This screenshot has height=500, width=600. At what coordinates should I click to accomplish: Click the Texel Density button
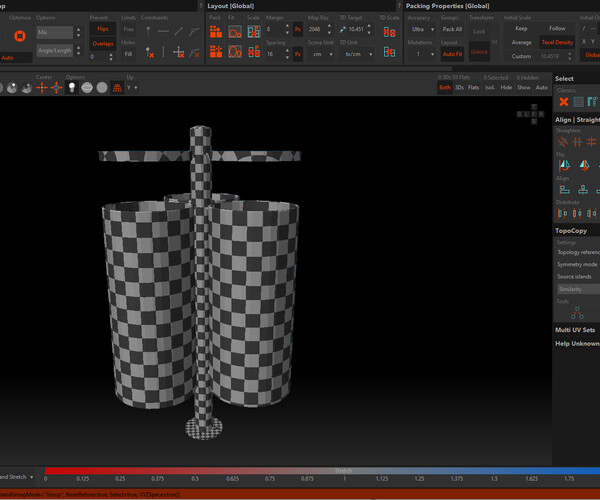click(557, 42)
